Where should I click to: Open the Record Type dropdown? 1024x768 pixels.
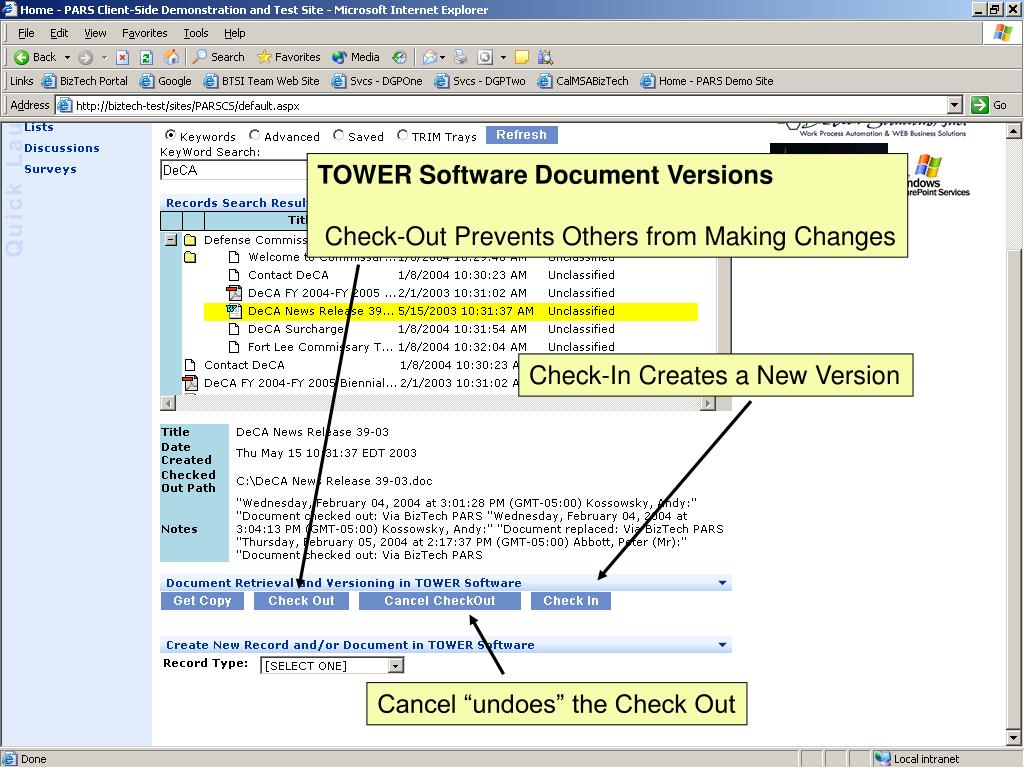(396, 665)
